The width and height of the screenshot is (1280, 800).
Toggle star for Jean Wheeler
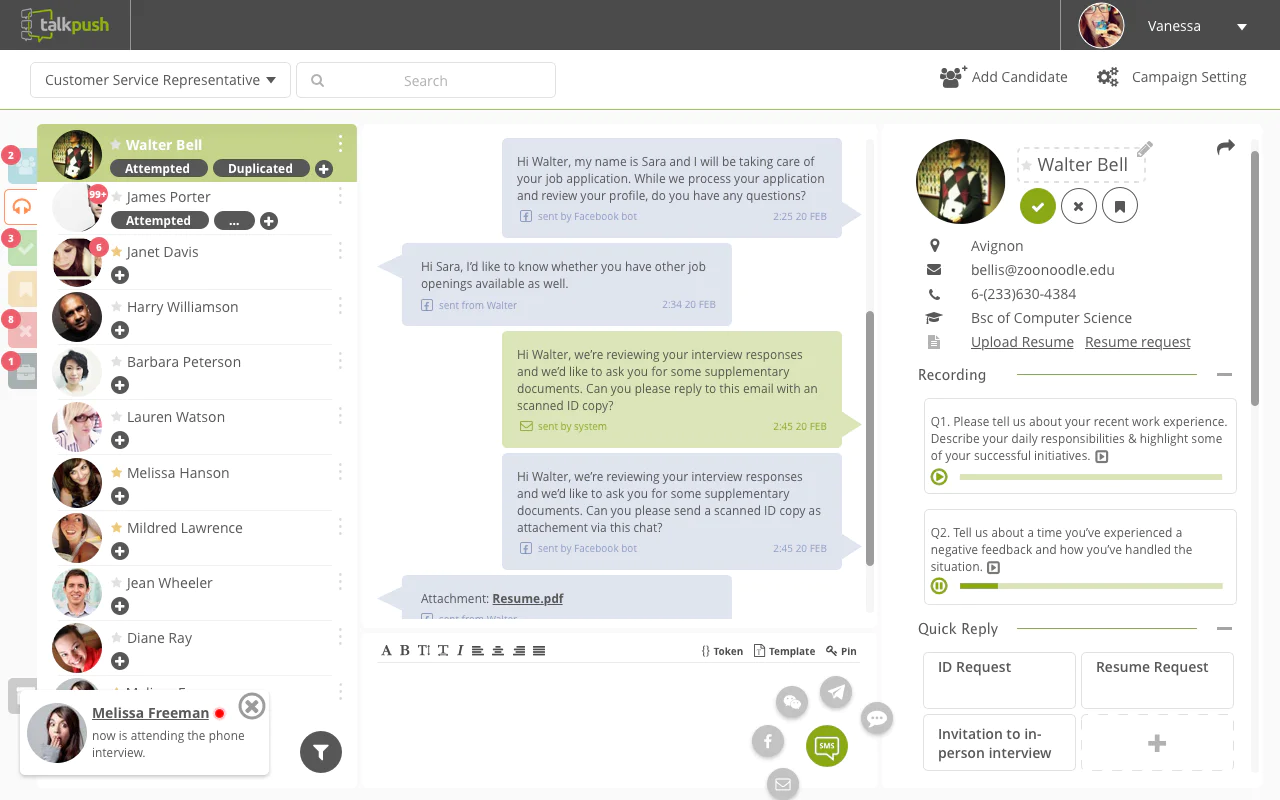point(116,583)
